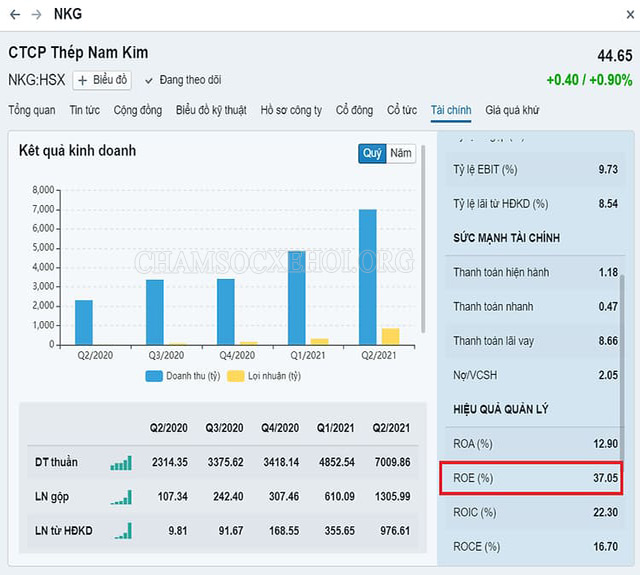This screenshot has height=575, width=640.
Task: Click the CTCP Thép Nam Kim title
Action: [x=78, y=53]
